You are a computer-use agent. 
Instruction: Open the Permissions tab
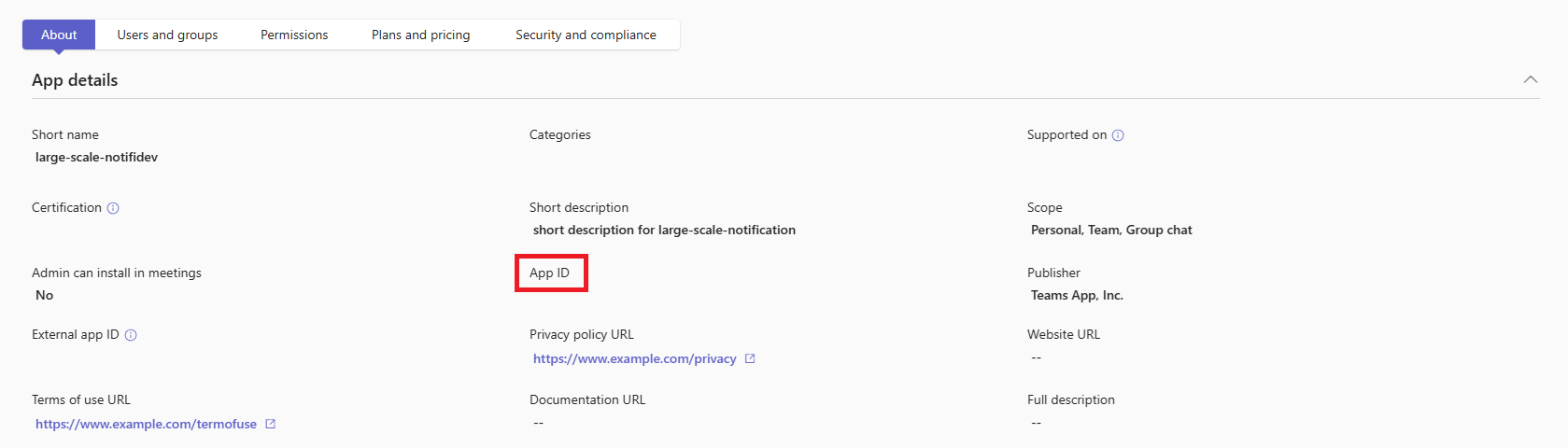(x=294, y=35)
